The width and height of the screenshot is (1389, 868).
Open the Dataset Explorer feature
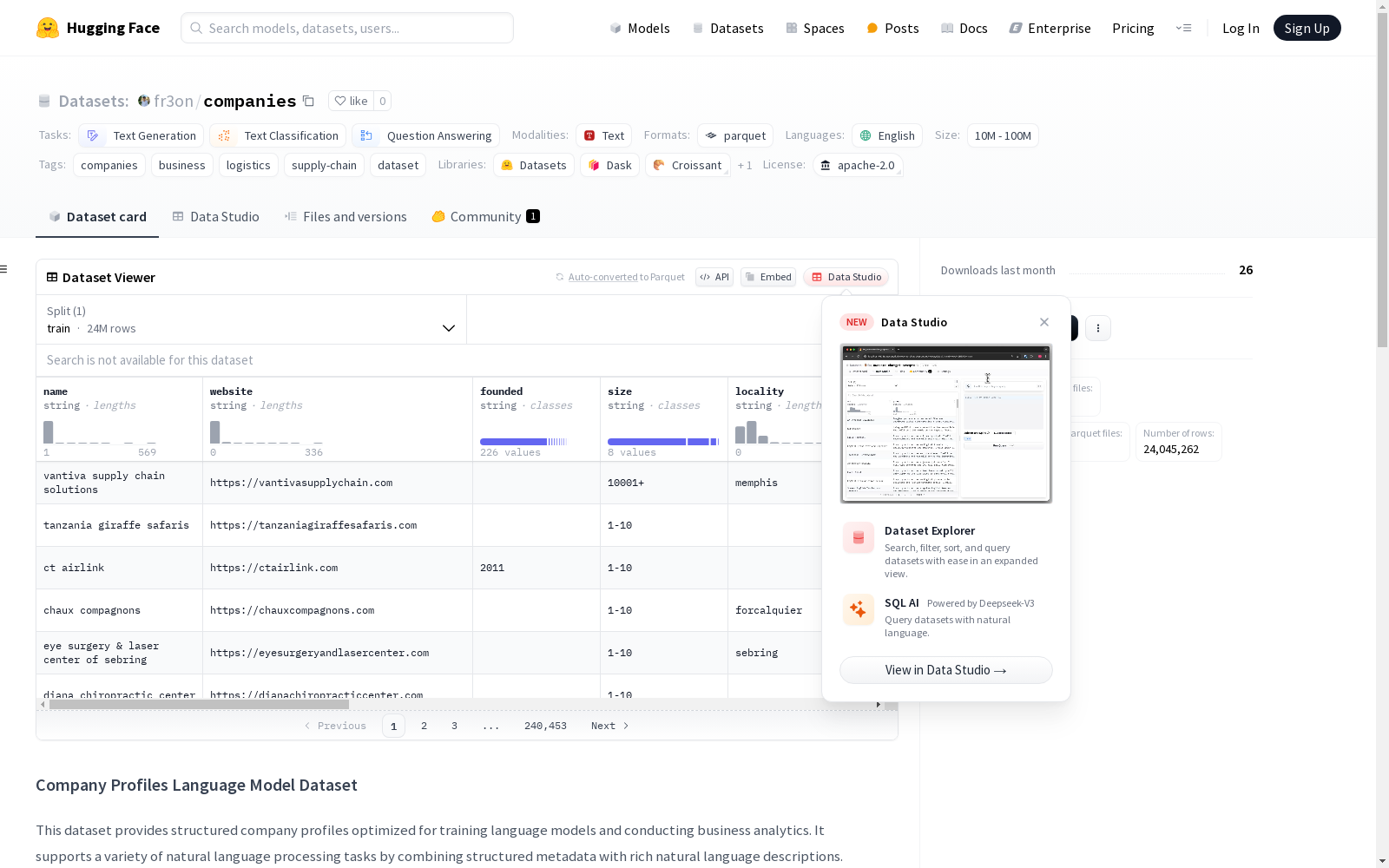946,551
